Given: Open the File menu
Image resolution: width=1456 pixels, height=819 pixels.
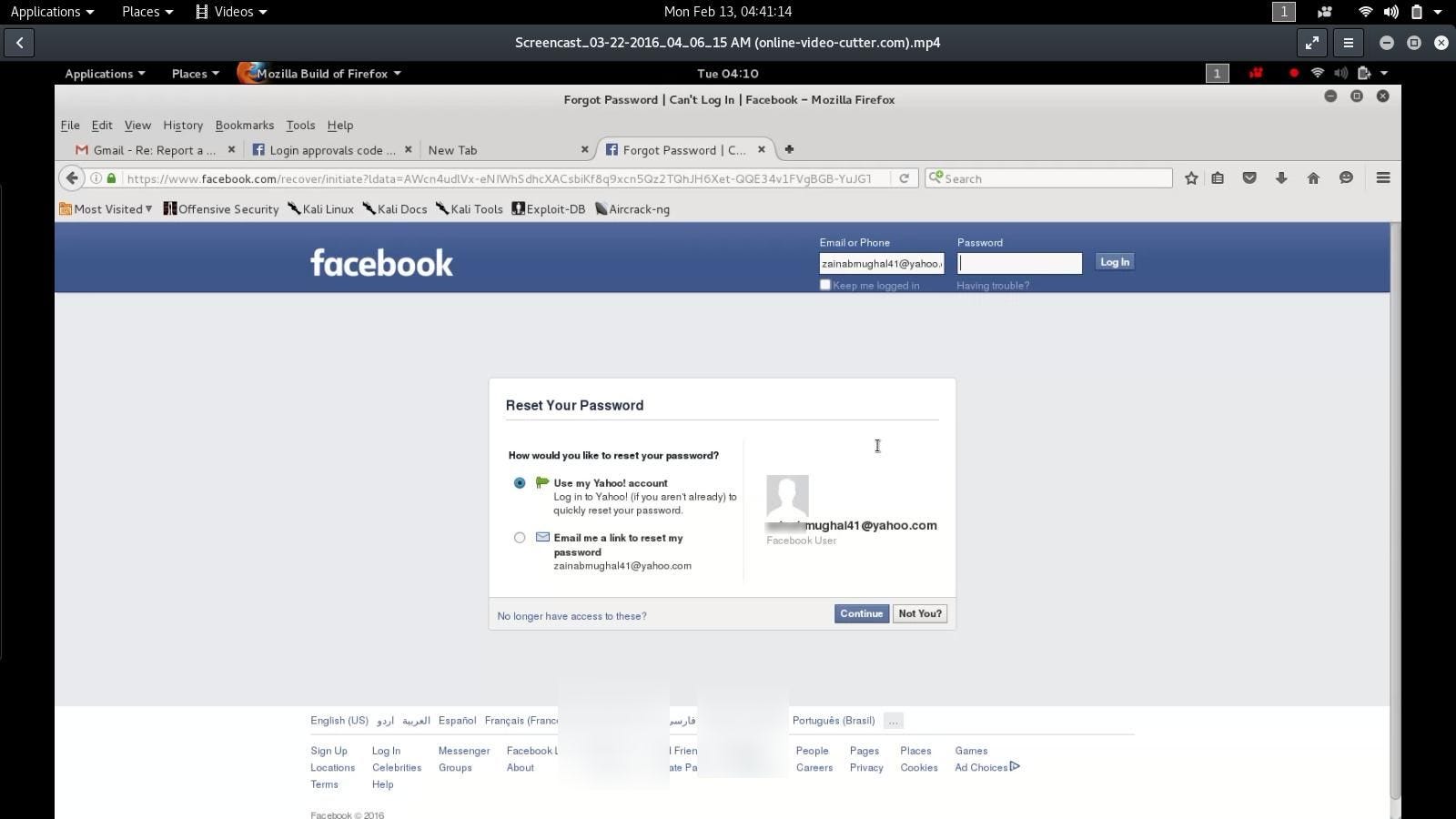Looking at the screenshot, I should tap(70, 126).
